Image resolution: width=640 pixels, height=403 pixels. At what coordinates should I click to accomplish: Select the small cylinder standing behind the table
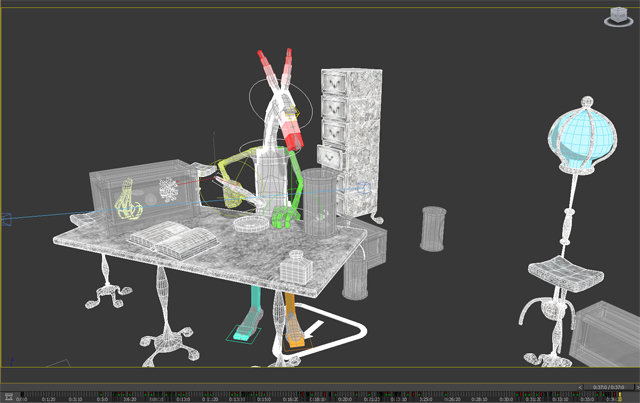(x=433, y=229)
